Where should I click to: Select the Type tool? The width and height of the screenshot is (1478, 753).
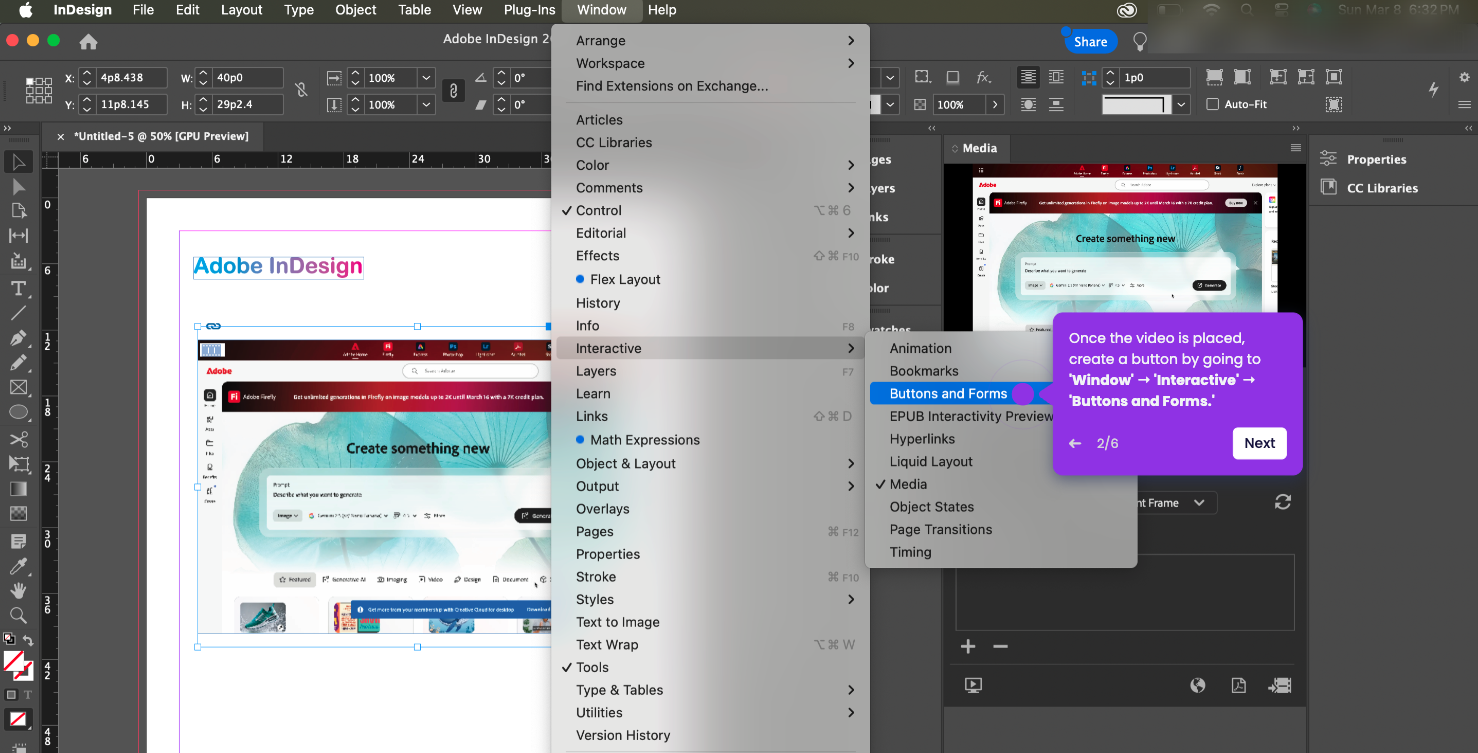(18, 288)
